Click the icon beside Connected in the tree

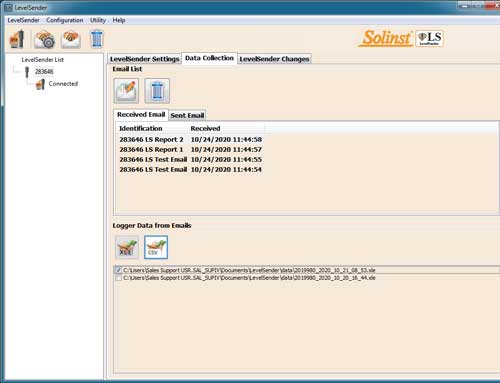pyautogui.click(x=40, y=84)
